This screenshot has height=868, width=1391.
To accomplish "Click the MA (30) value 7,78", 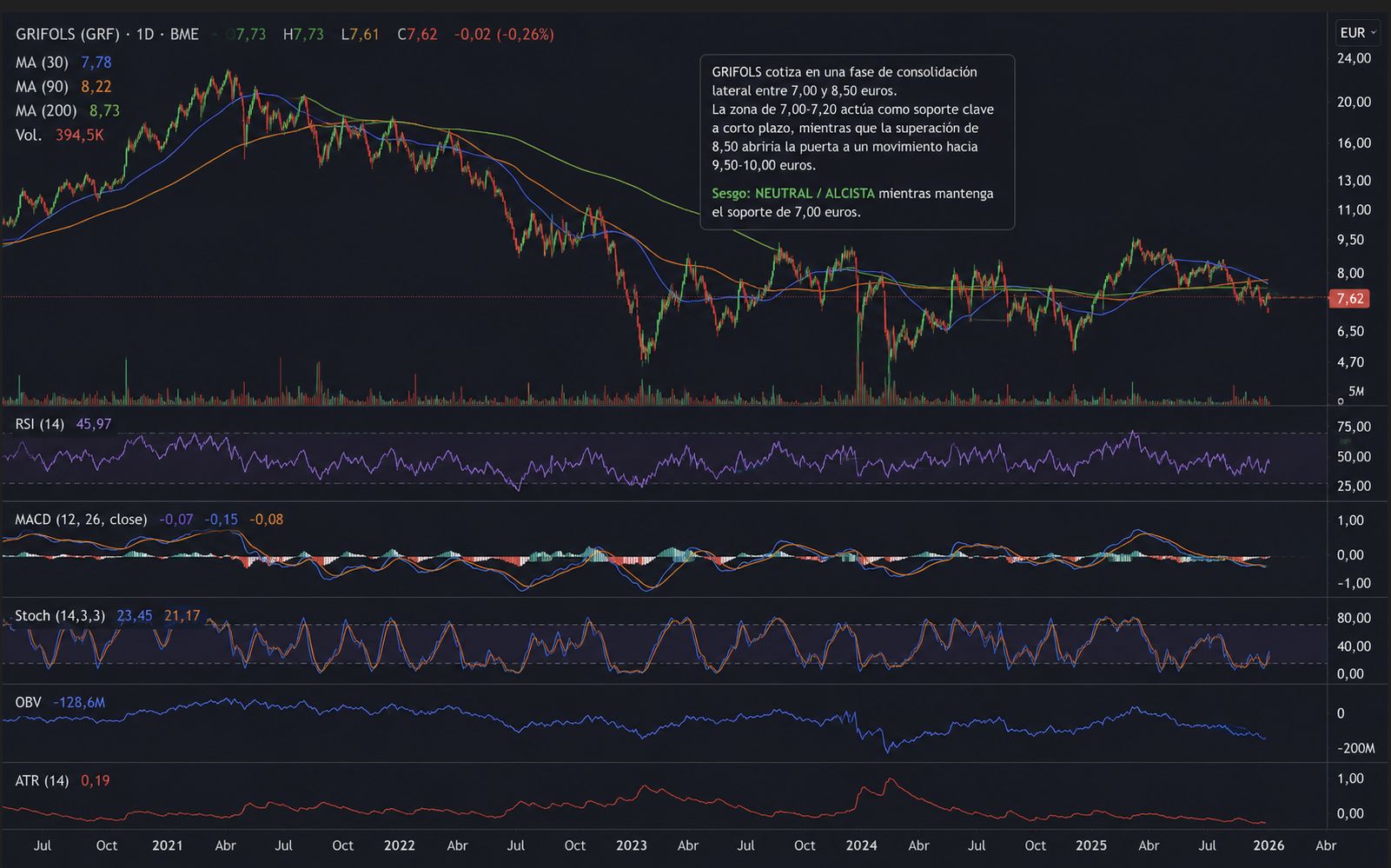I will 96,63.
